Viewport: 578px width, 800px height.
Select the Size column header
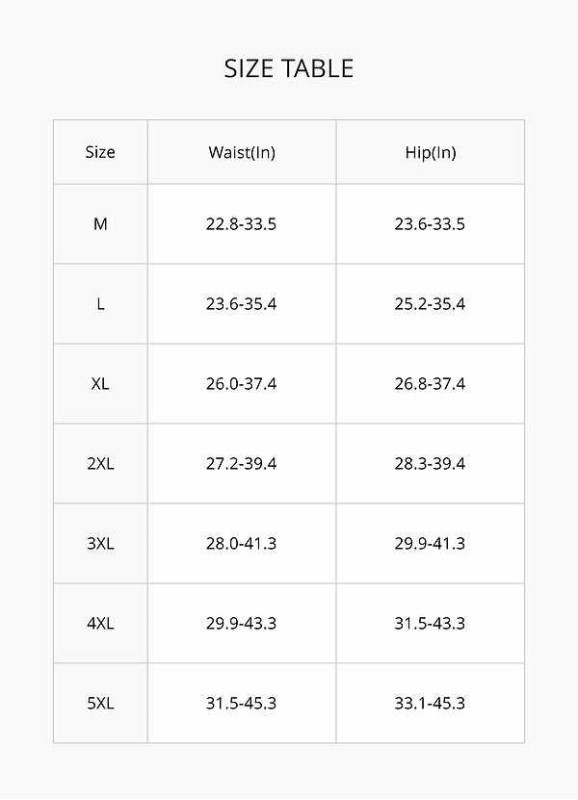pyautogui.click(x=100, y=152)
